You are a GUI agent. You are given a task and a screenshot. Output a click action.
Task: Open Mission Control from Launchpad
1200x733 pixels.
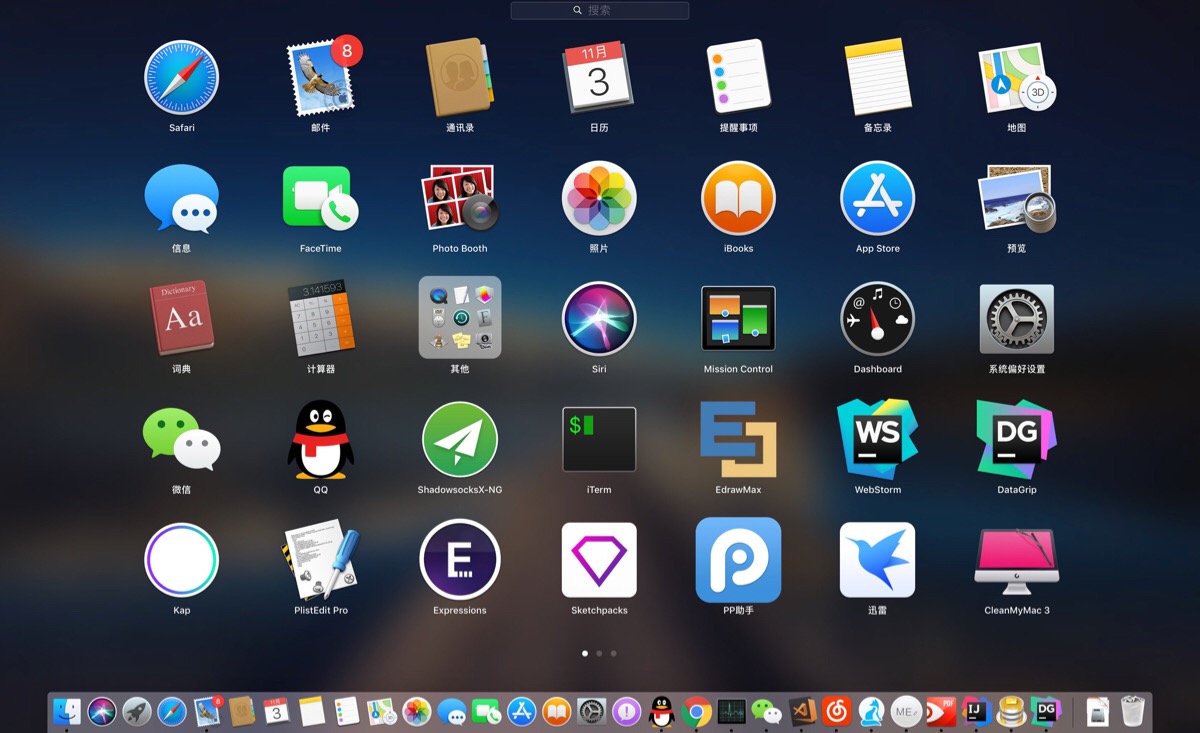pyautogui.click(x=738, y=319)
